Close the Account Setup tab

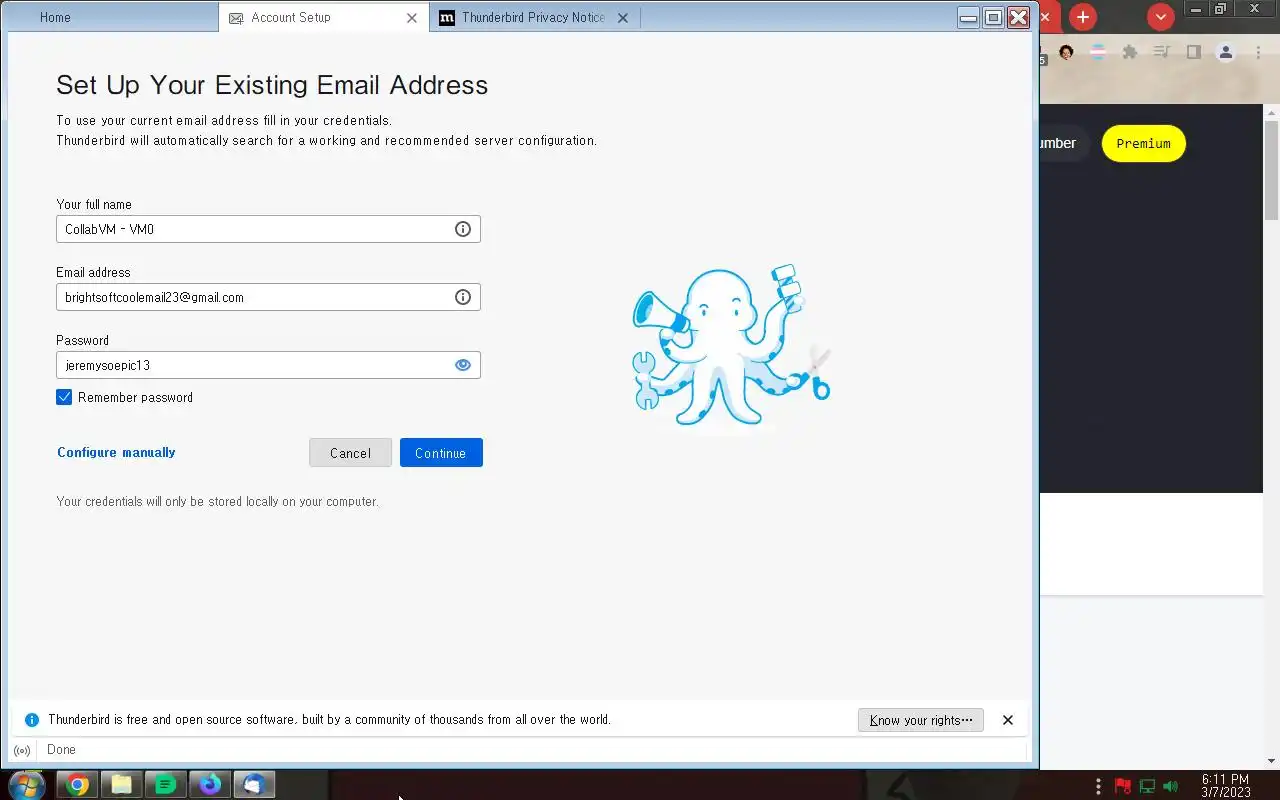412,18
